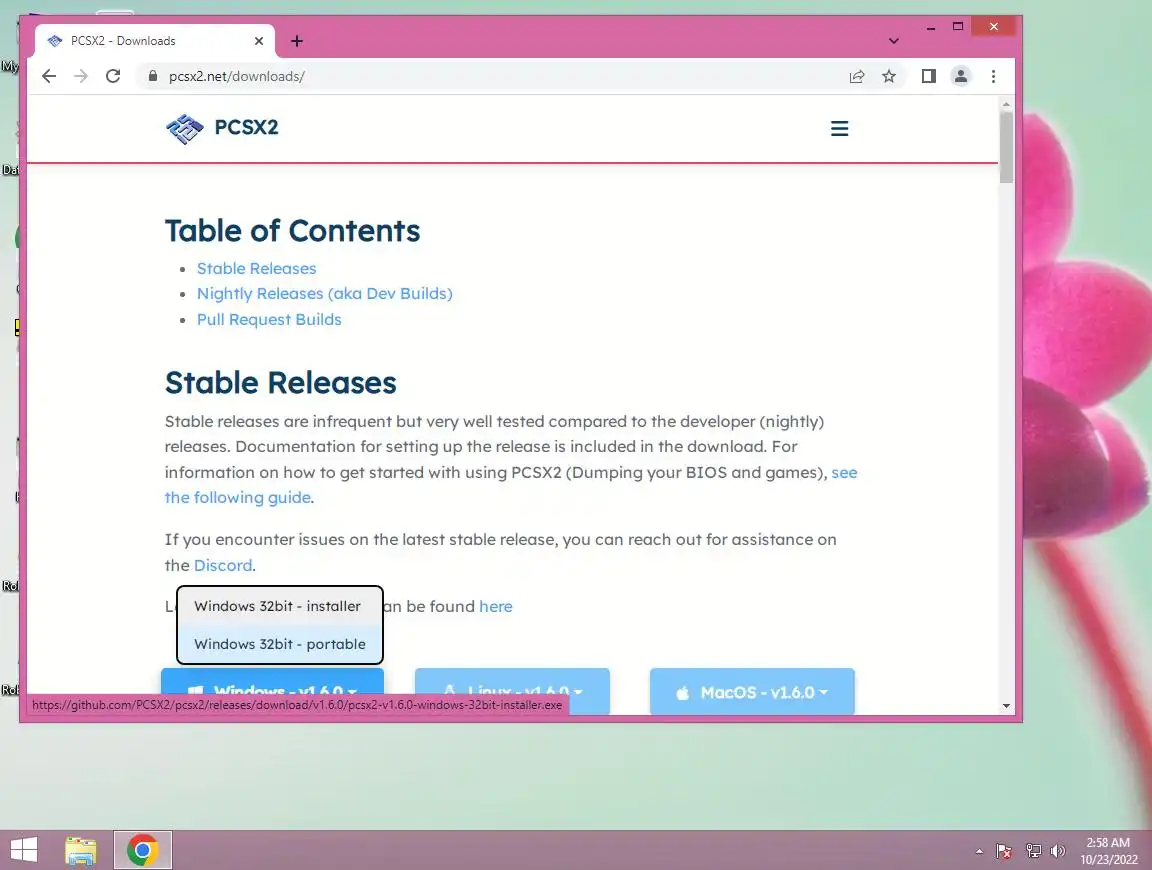
Task: Bookmark this page with the star icon
Action: (889, 76)
